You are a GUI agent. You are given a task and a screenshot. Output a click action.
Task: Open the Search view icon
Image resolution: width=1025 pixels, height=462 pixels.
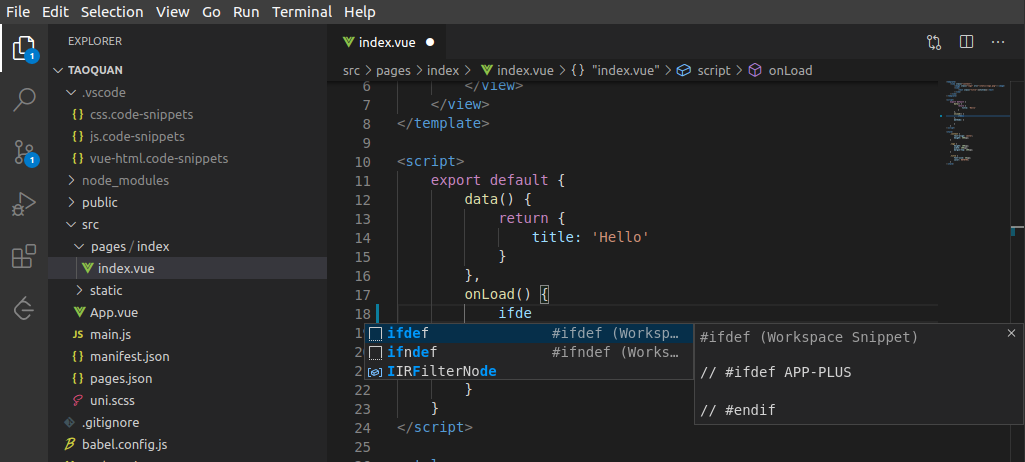[x=24, y=100]
